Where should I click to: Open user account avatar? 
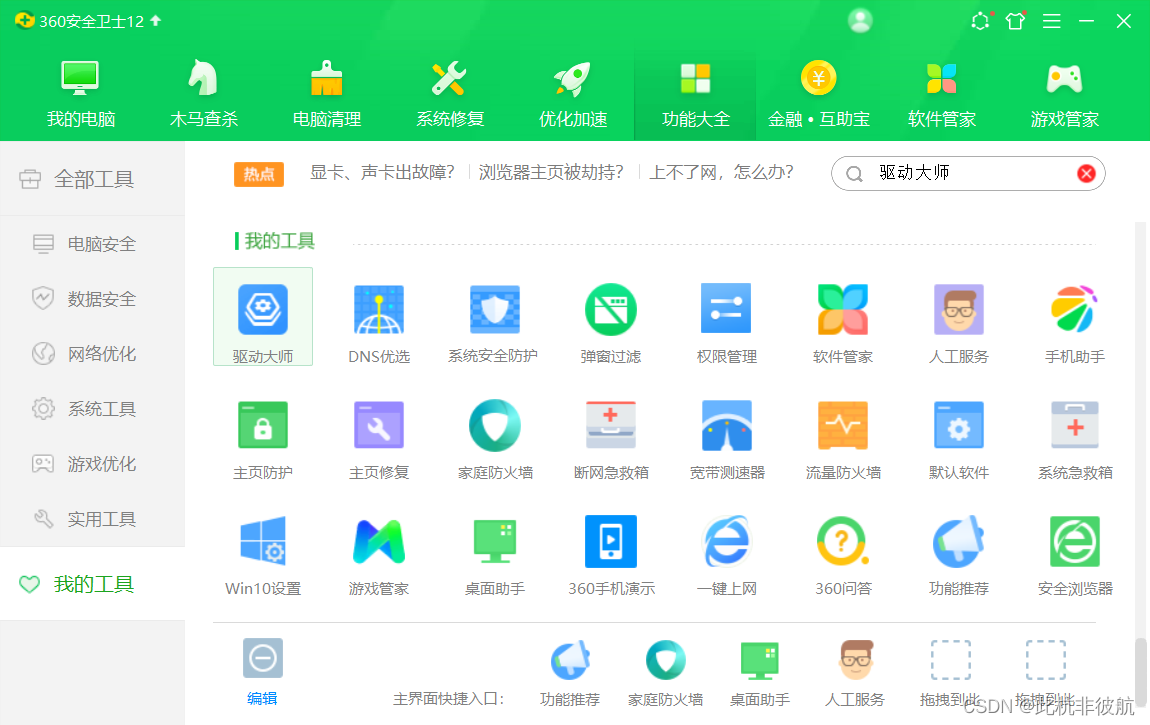(x=860, y=21)
